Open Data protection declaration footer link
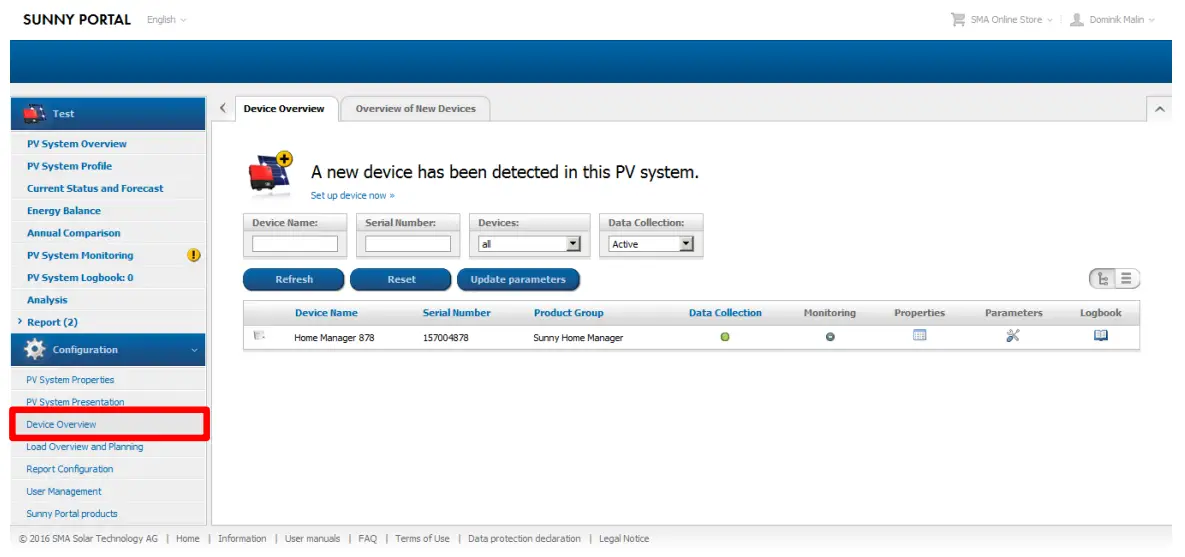Viewport: 1185px width, 557px height. pos(524,539)
